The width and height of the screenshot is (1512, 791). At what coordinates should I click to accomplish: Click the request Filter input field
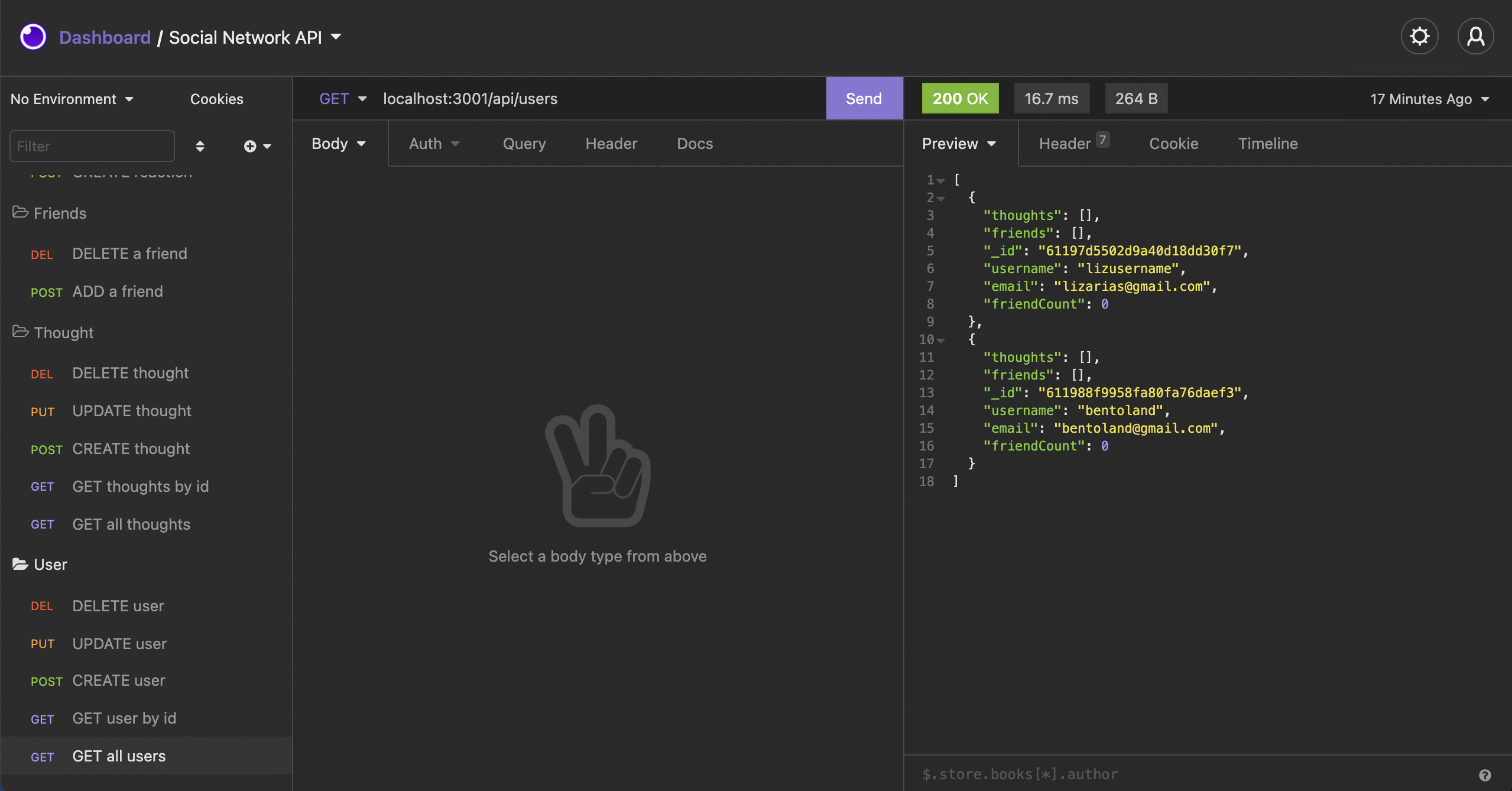pyautogui.click(x=92, y=146)
